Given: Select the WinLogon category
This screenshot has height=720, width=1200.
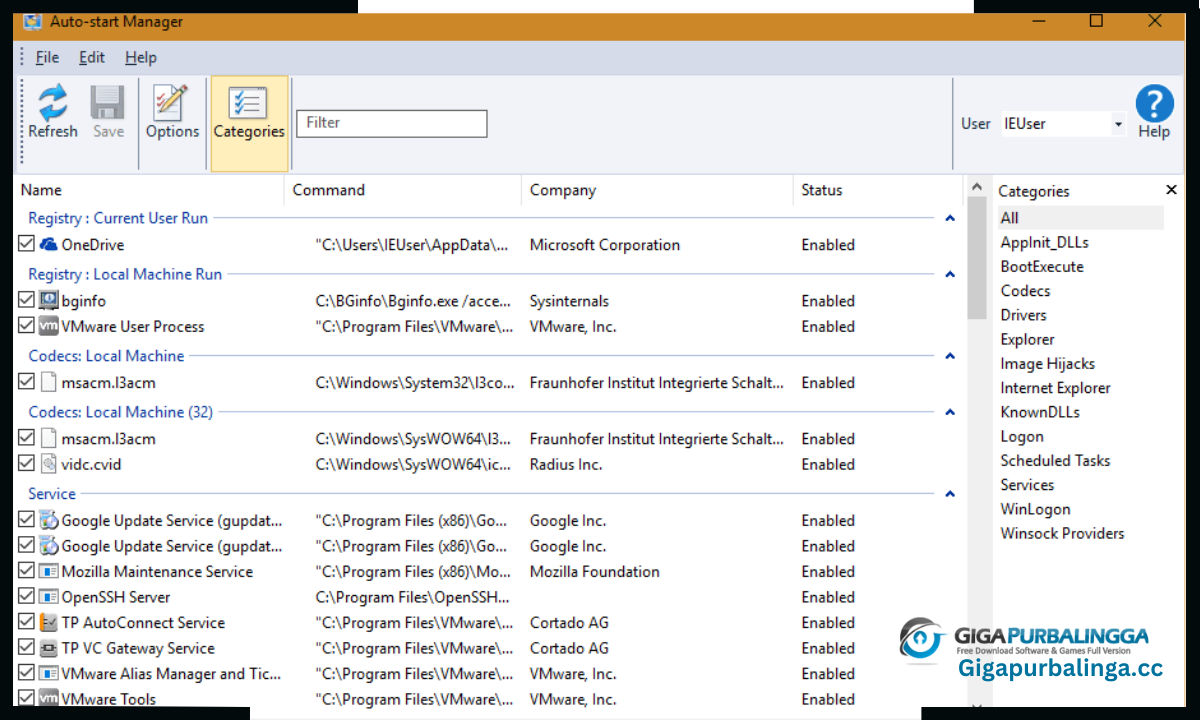Looking at the screenshot, I should [1035, 509].
